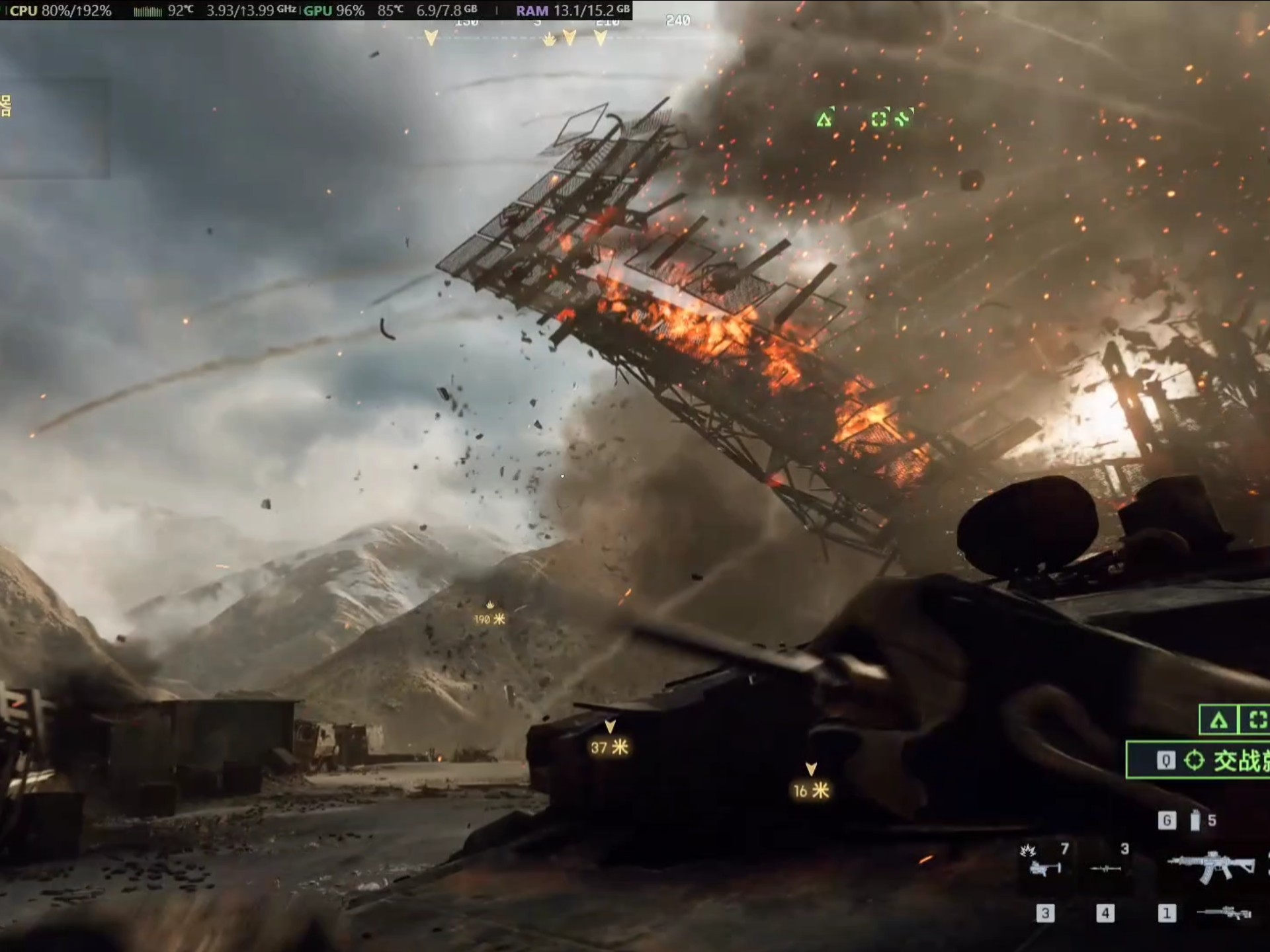
Task: Click the 3 key slot indicator
Action: [1045, 914]
